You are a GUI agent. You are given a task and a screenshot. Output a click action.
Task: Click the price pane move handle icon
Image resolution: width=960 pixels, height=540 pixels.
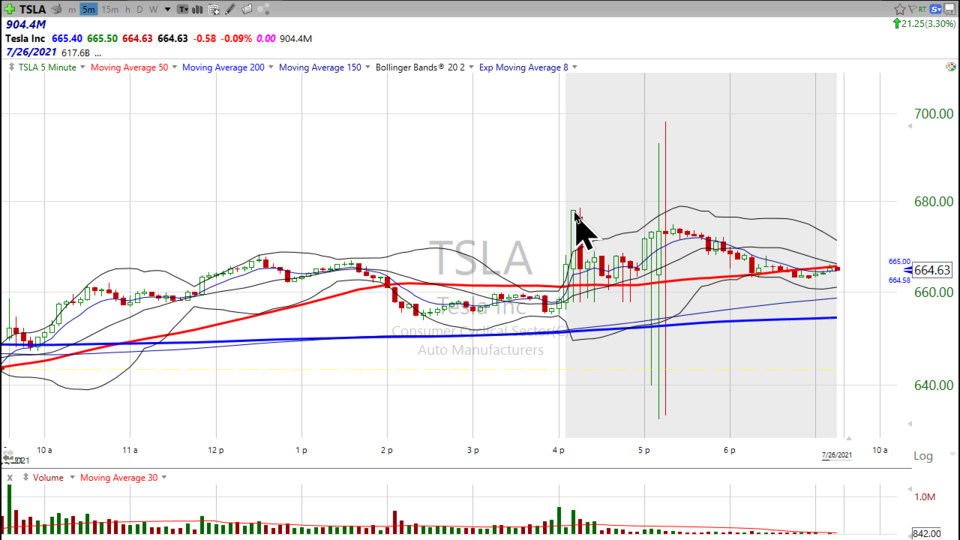point(11,67)
